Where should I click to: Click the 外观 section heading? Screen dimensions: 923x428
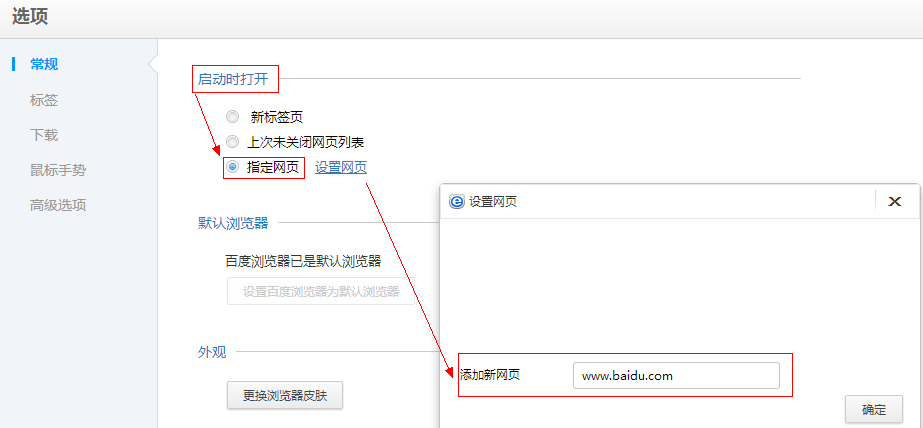point(212,351)
